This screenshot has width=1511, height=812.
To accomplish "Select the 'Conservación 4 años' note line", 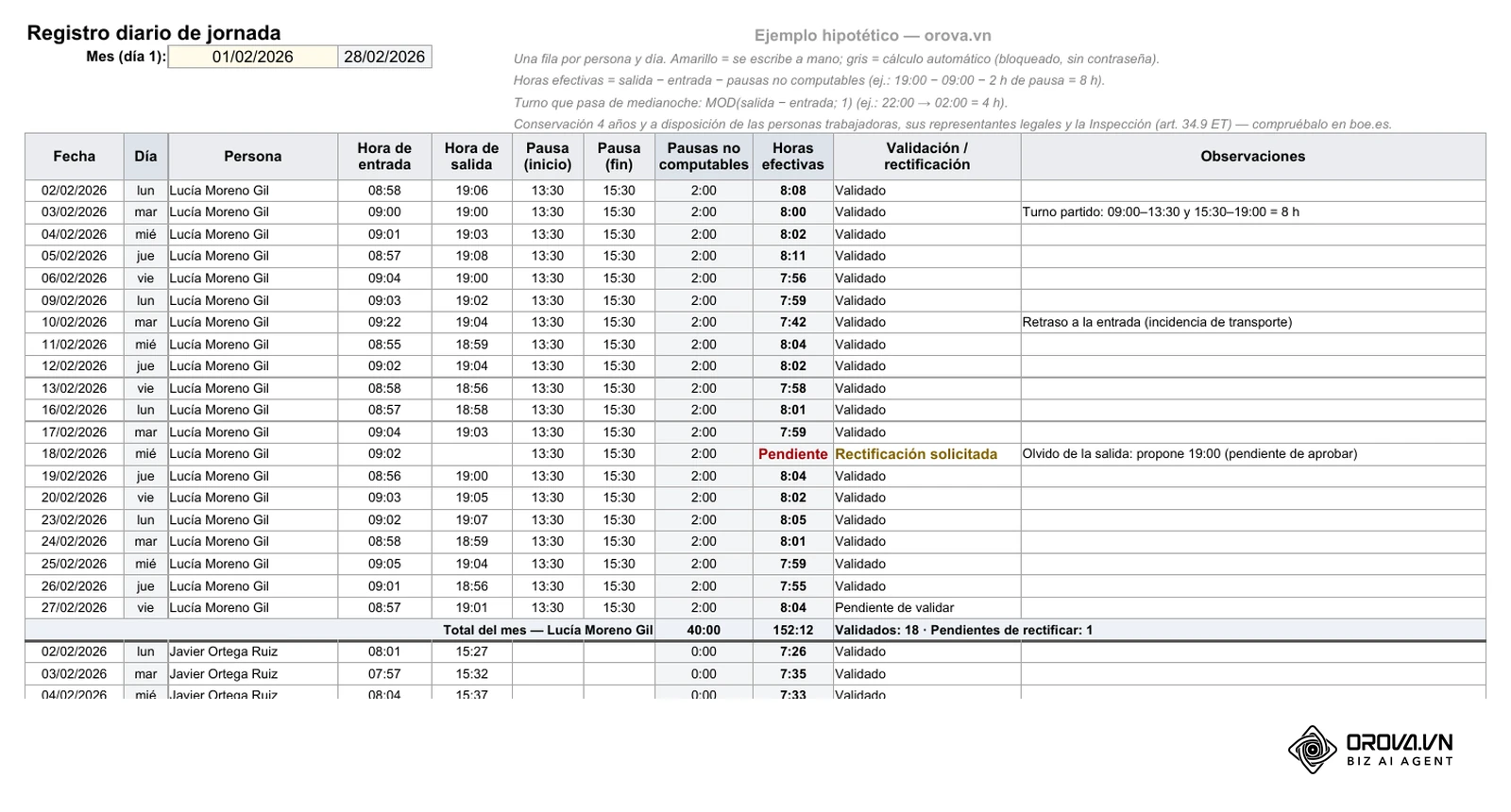I will (x=953, y=125).
